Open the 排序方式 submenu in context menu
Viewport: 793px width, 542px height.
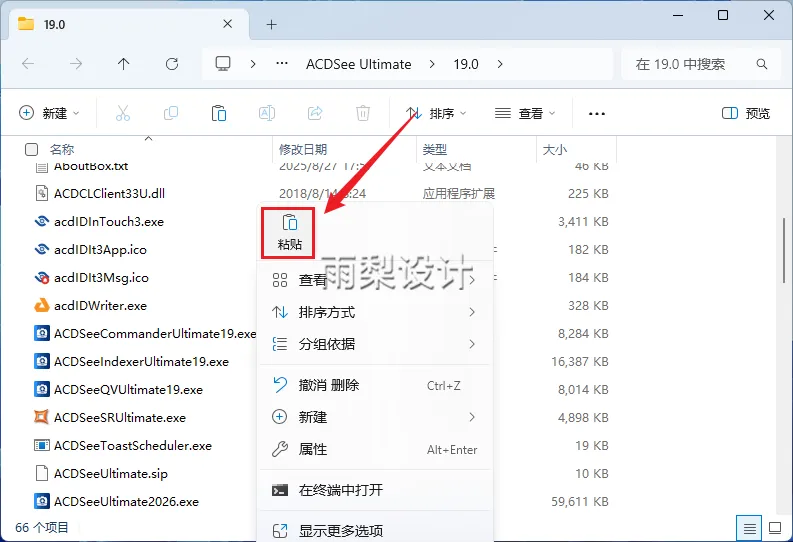(x=374, y=312)
